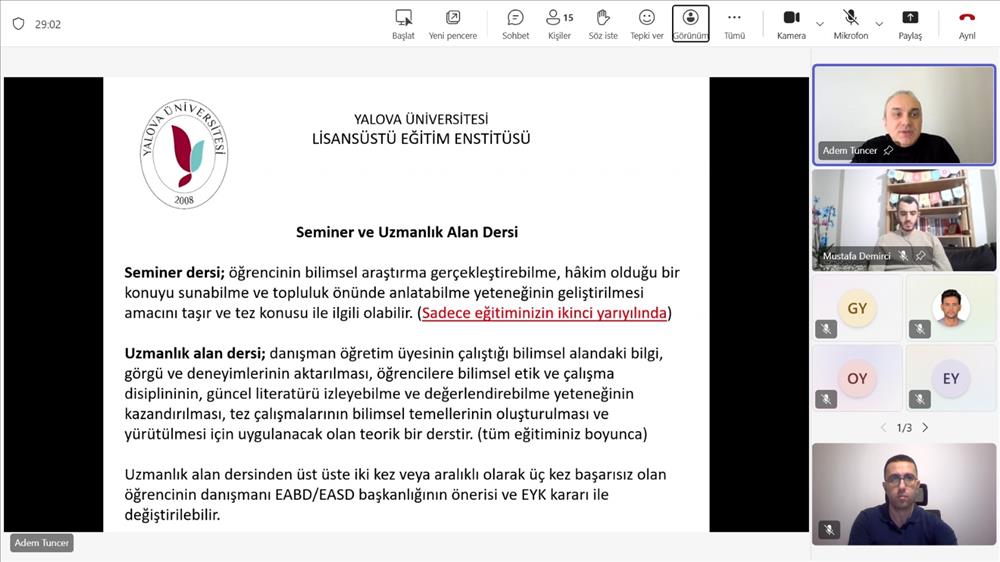Viewport: 1000px width, 562px height.
Task: Open the Sohbet chat panel
Action: tap(515, 23)
